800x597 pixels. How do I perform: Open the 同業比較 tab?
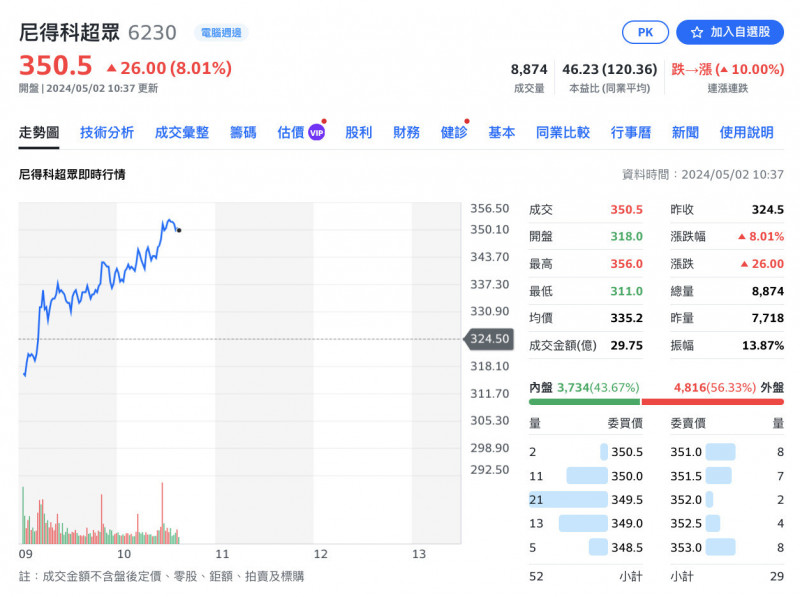coord(562,133)
